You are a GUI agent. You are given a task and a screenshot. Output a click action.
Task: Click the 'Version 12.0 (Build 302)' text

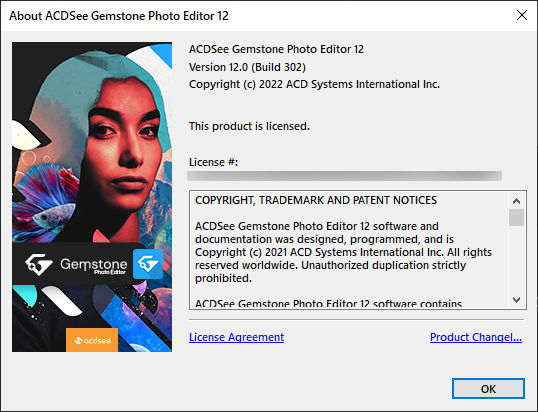click(247, 67)
